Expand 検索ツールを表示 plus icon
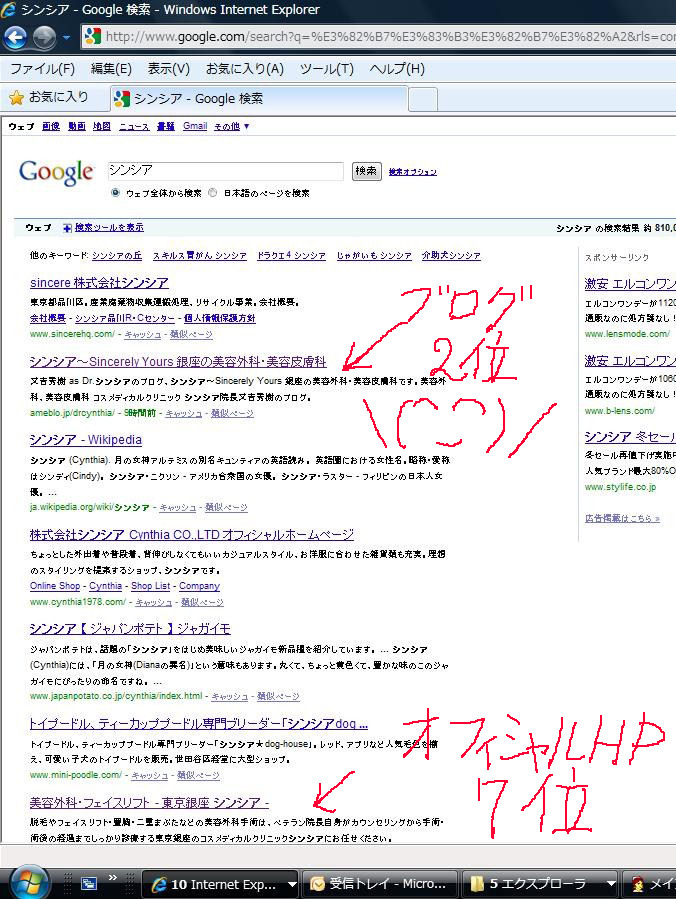This screenshot has height=899, width=676. [68, 228]
